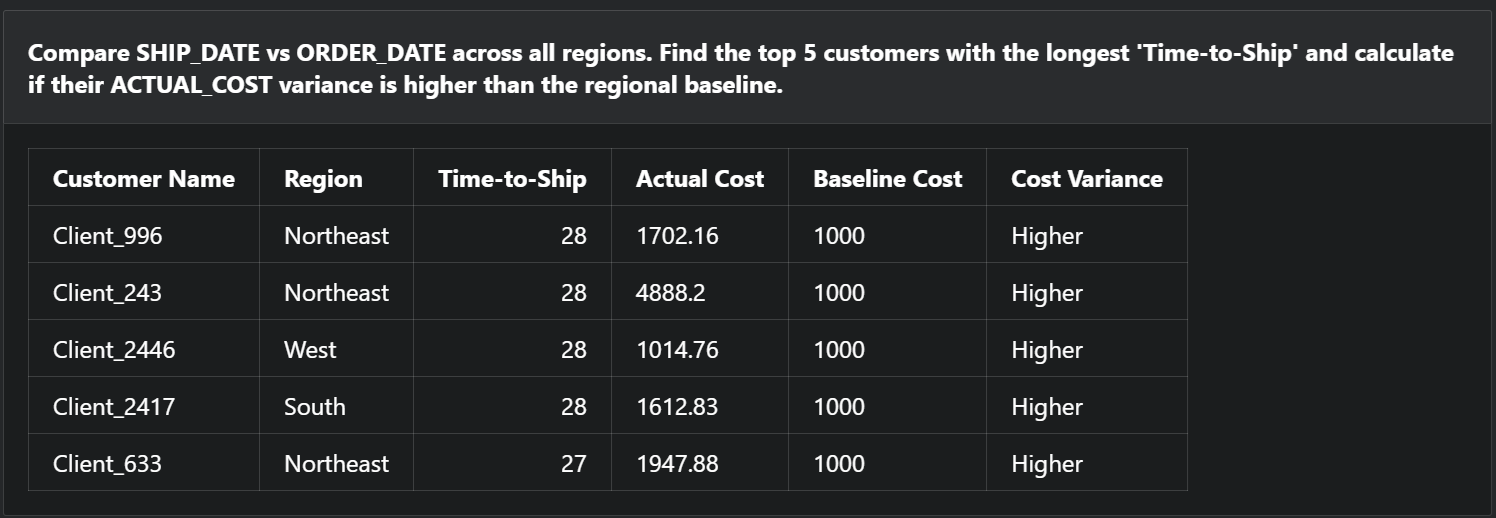Select the Time-to-Ship column header
The width and height of the screenshot is (1496, 518).
point(512,179)
